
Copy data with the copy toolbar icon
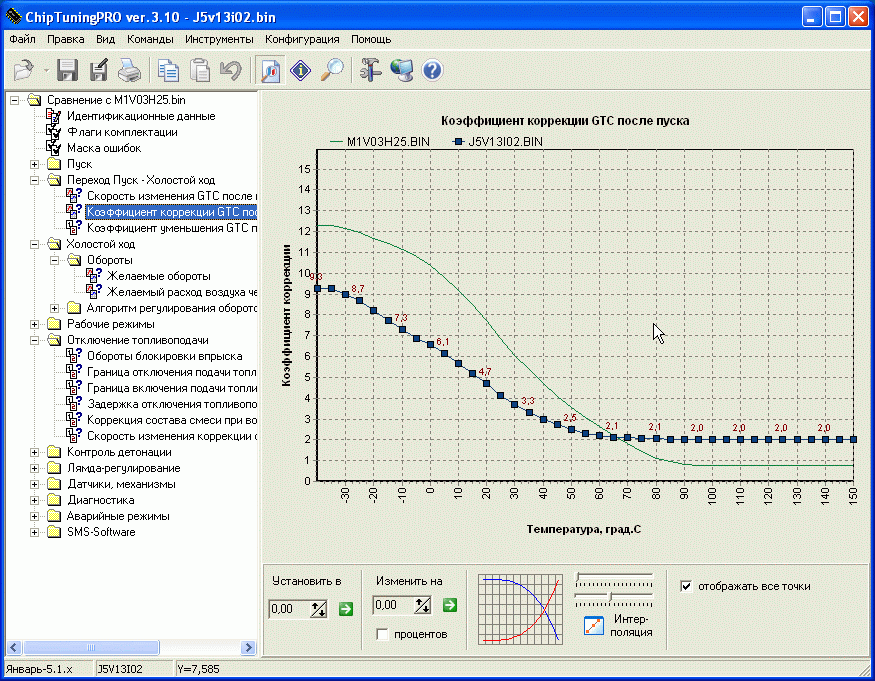(168, 70)
